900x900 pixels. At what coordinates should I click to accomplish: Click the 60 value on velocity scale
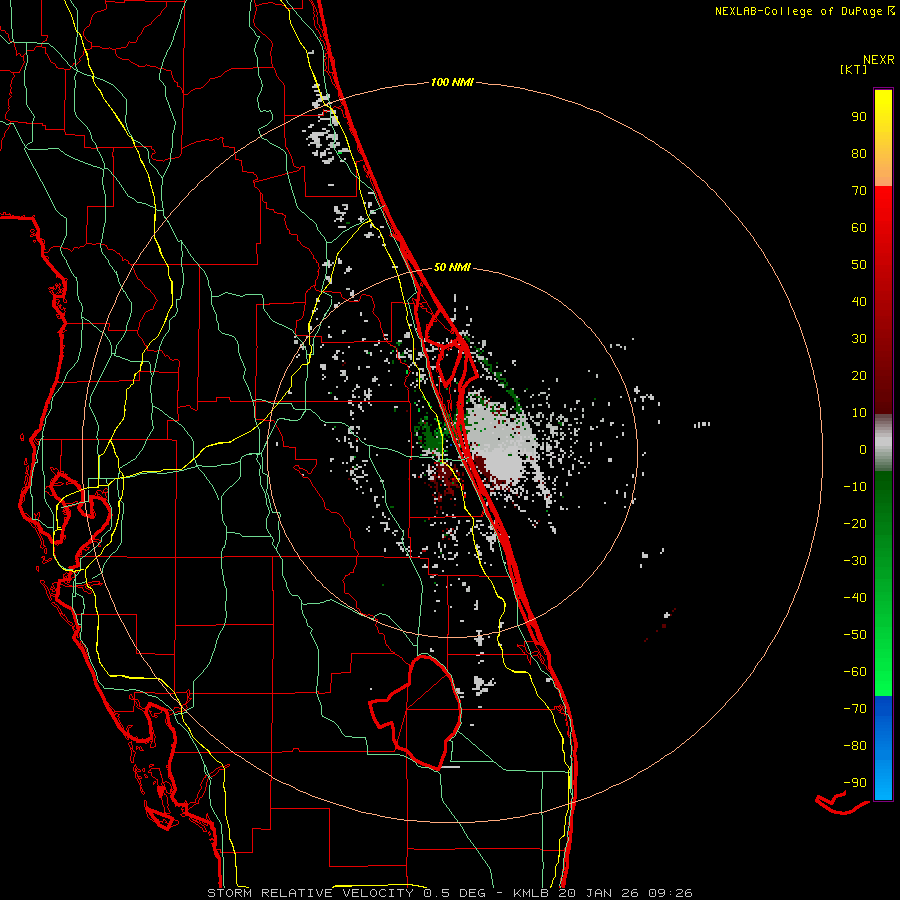[x=859, y=227]
